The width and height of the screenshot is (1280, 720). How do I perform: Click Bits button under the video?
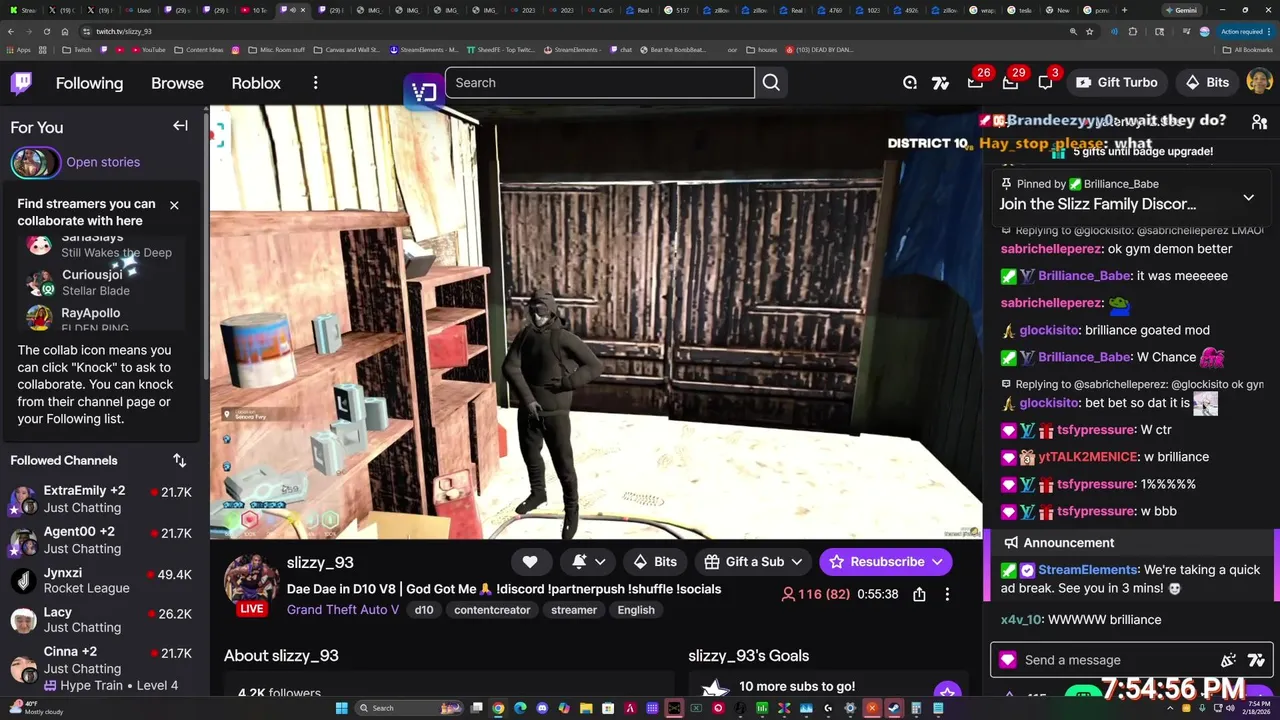pyautogui.click(x=656, y=562)
